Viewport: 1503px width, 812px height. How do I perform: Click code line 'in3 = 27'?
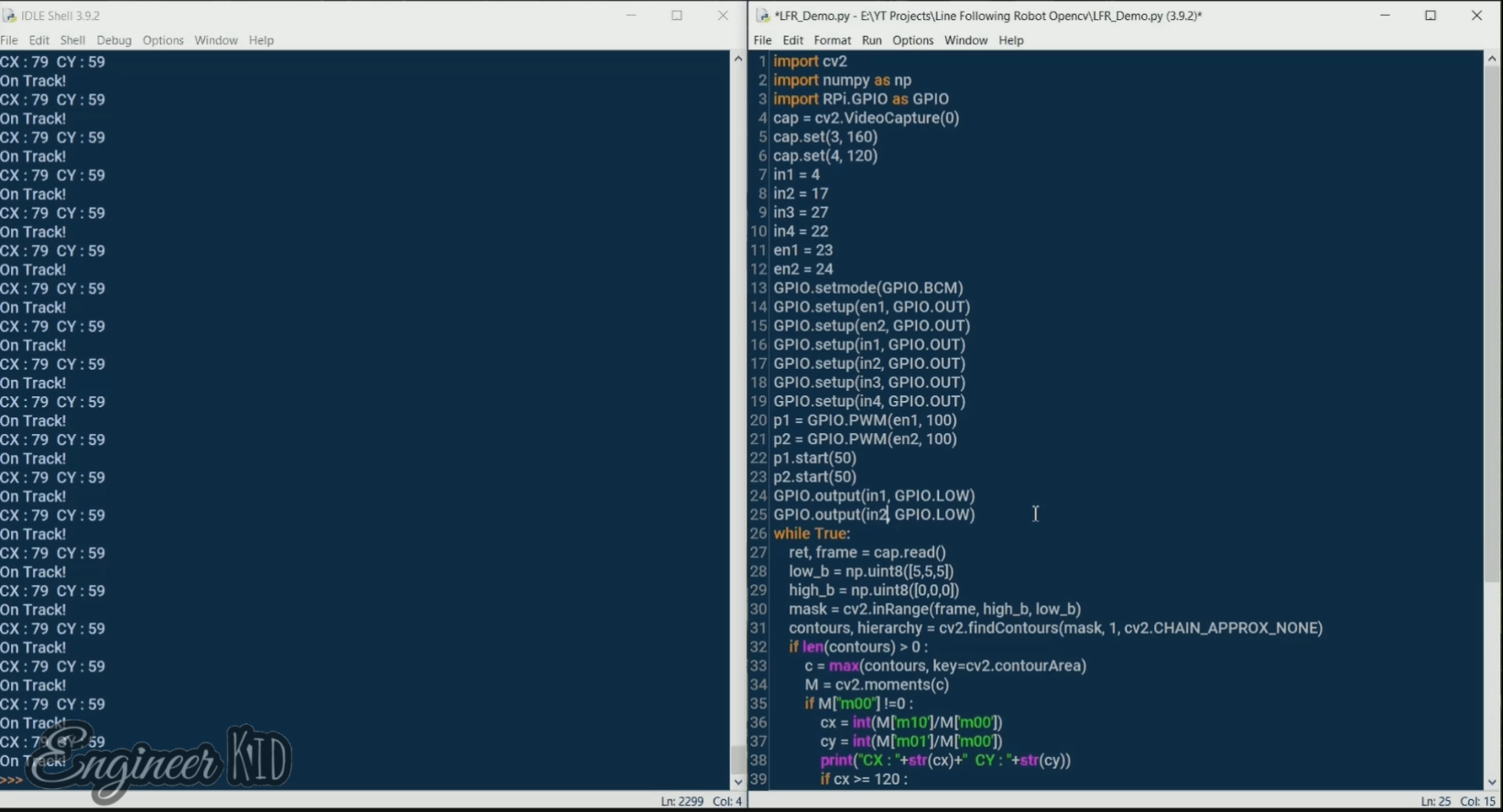pyautogui.click(x=801, y=212)
